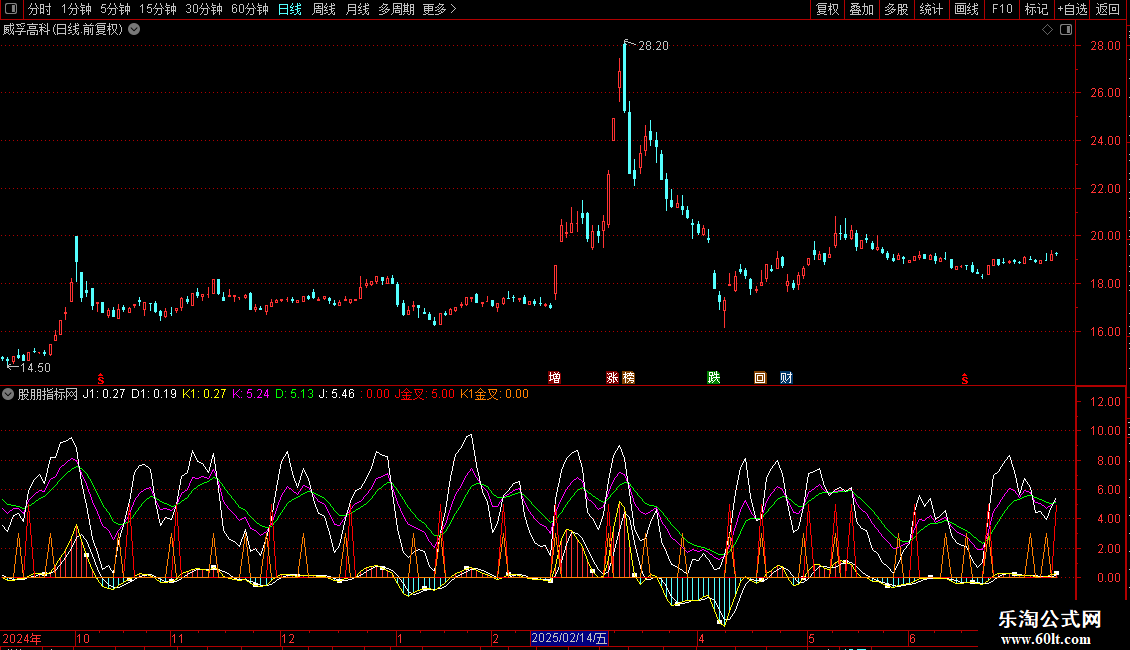Select the 60分钟 period tab
Viewport: 1130px width, 650px height.
tap(249, 10)
